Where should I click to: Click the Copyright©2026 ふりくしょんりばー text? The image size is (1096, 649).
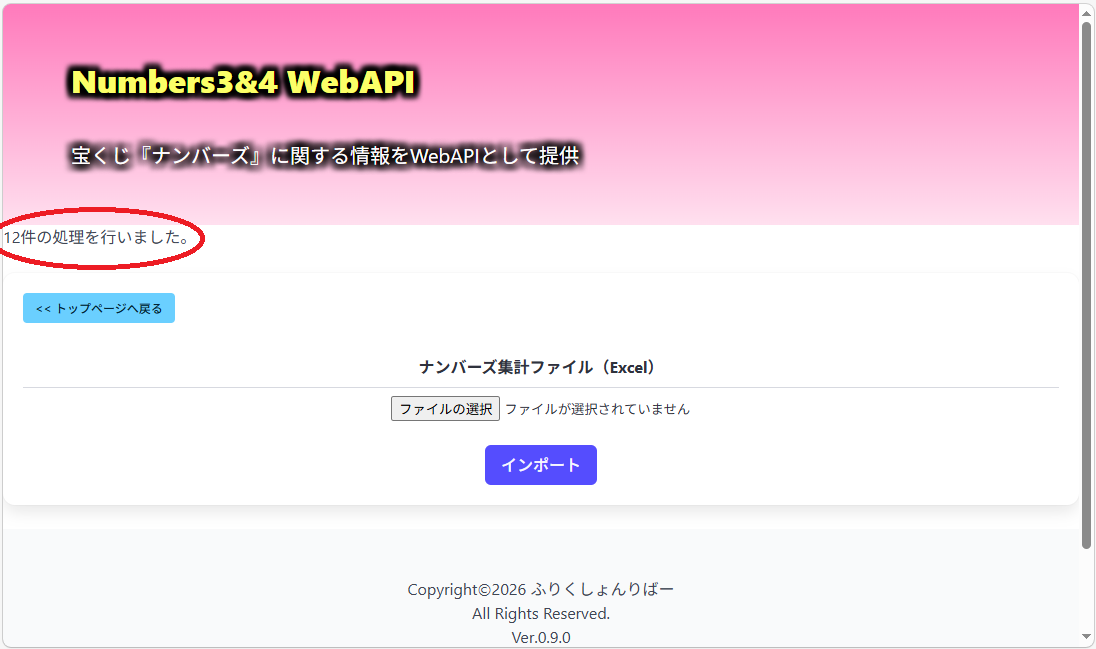point(540,590)
